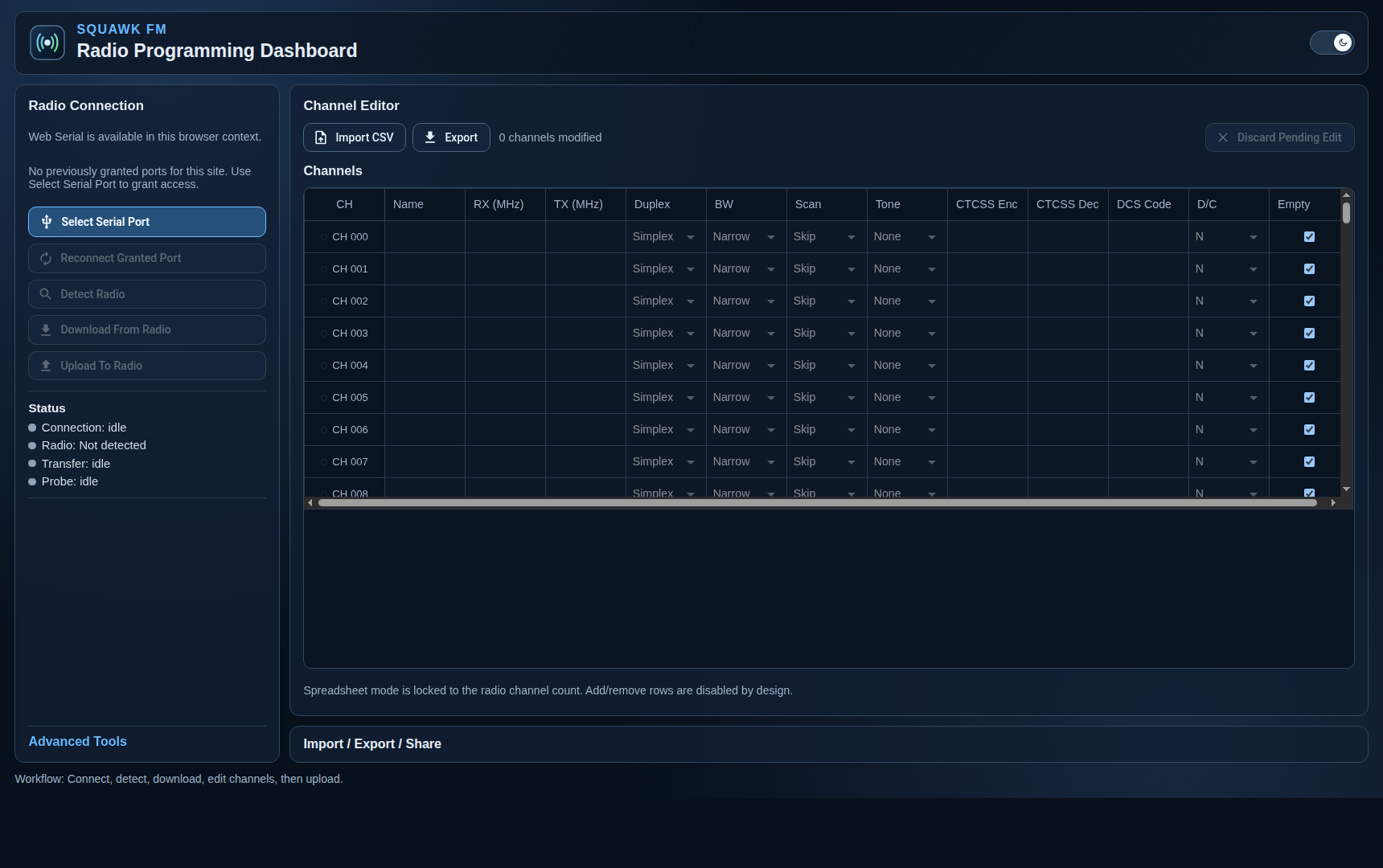This screenshot has width=1383, height=868.
Task: Open the Duplex dropdown for CH 000
Action: coord(664,237)
